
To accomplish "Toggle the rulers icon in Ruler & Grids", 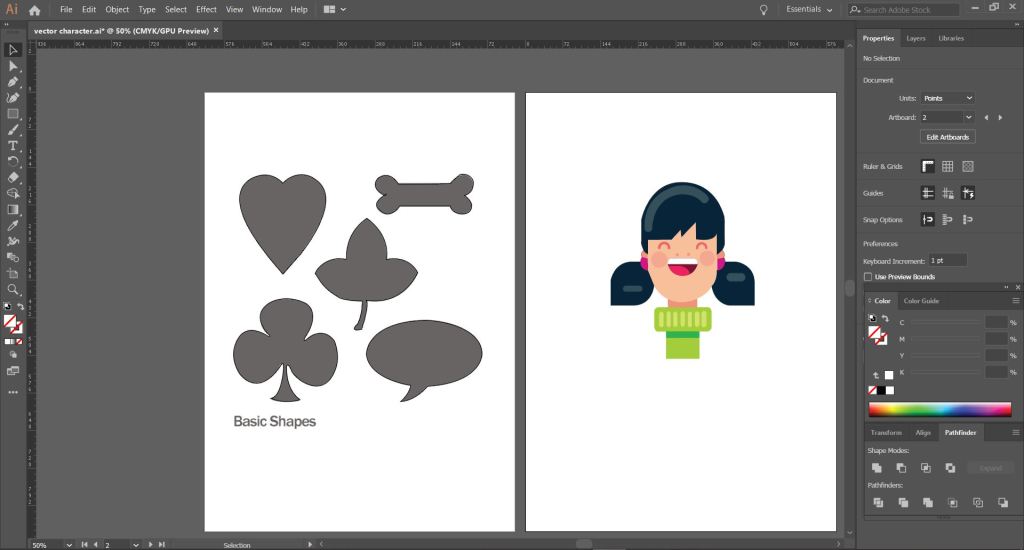I will (928, 166).
